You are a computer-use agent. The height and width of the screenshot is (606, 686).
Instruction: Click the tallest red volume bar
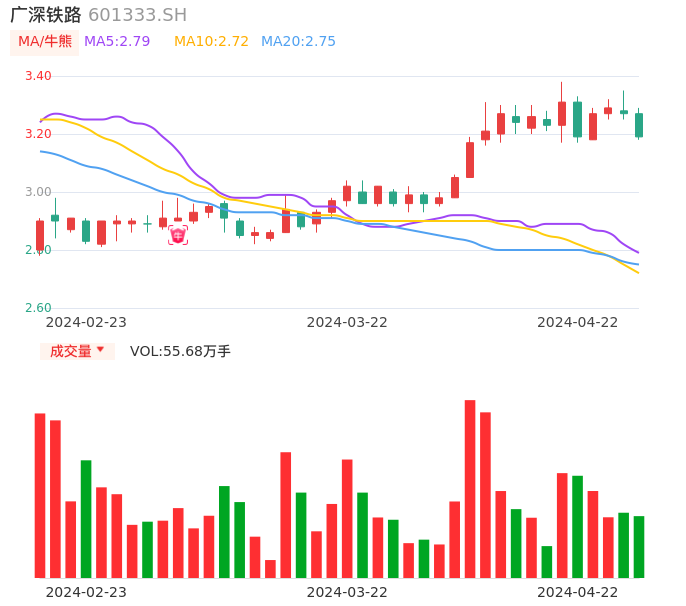[x=470, y=488]
